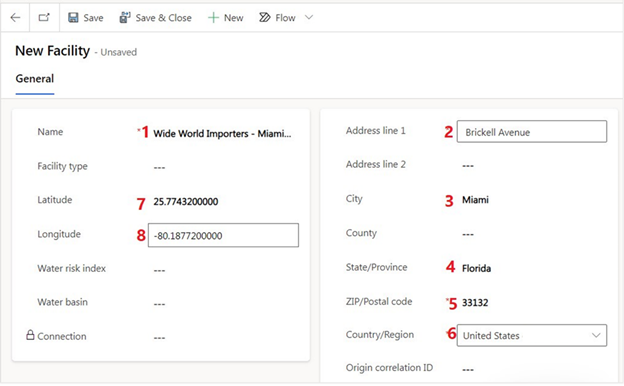Image resolution: width=624 pixels, height=386 pixels.
Task: Click the Address line 1 label
Action: point(376,131)
